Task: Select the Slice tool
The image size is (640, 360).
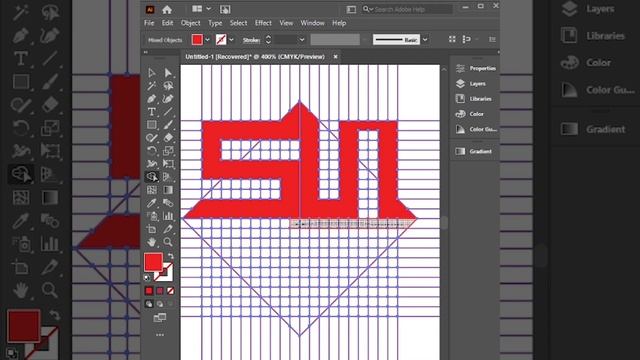Action: click(x=168, y=229)
